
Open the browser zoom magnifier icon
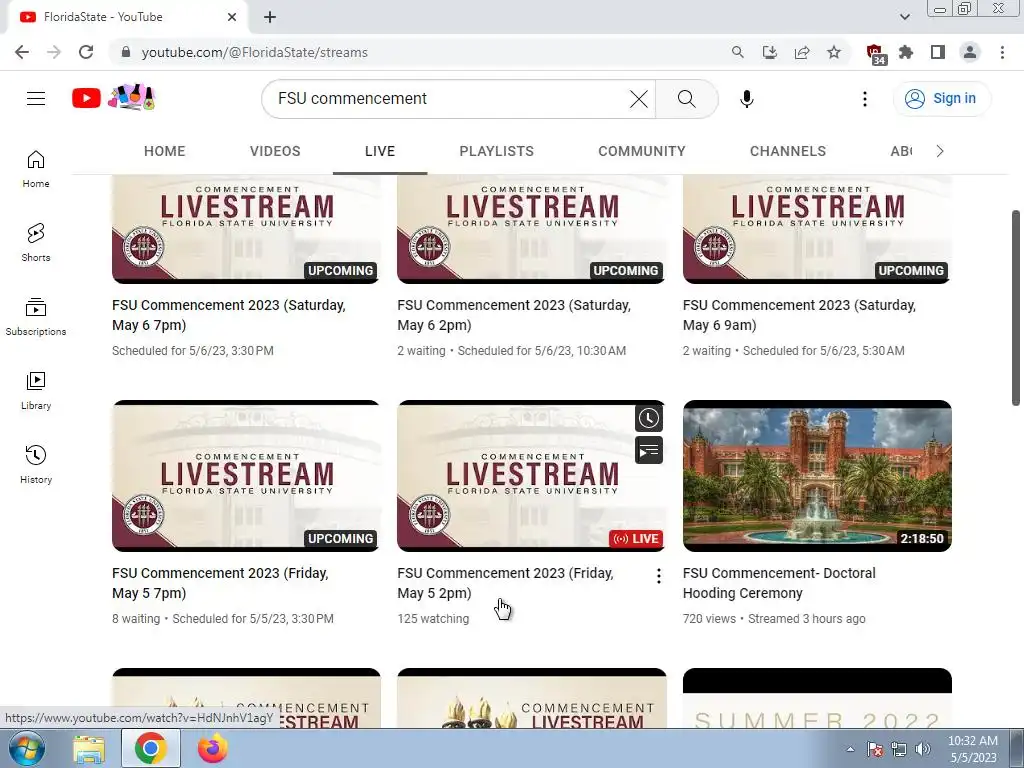[x=737, y=52]
